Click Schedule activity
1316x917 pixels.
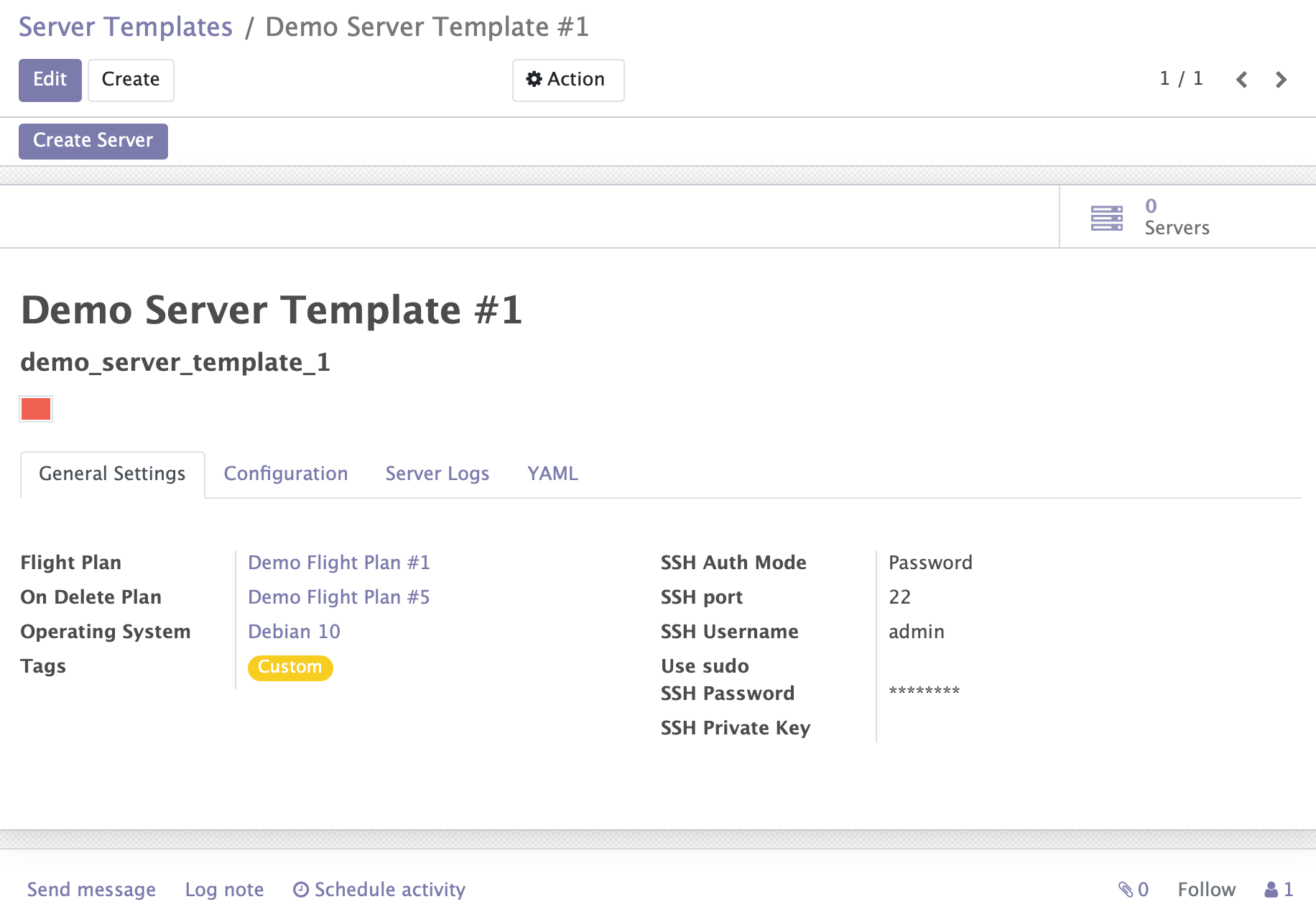(379, 890)
